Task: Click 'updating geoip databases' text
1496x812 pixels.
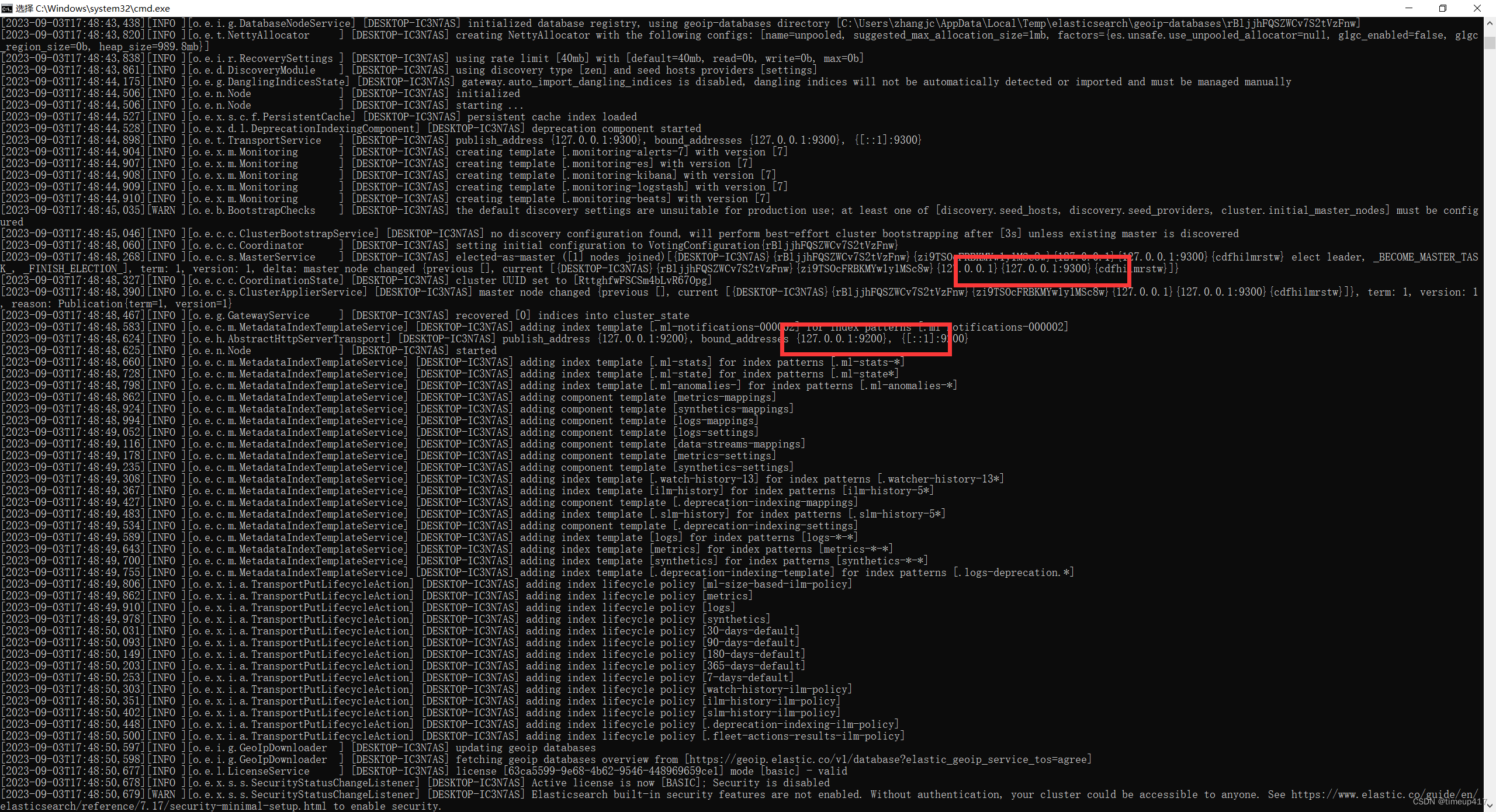Action: pos(526,748)
